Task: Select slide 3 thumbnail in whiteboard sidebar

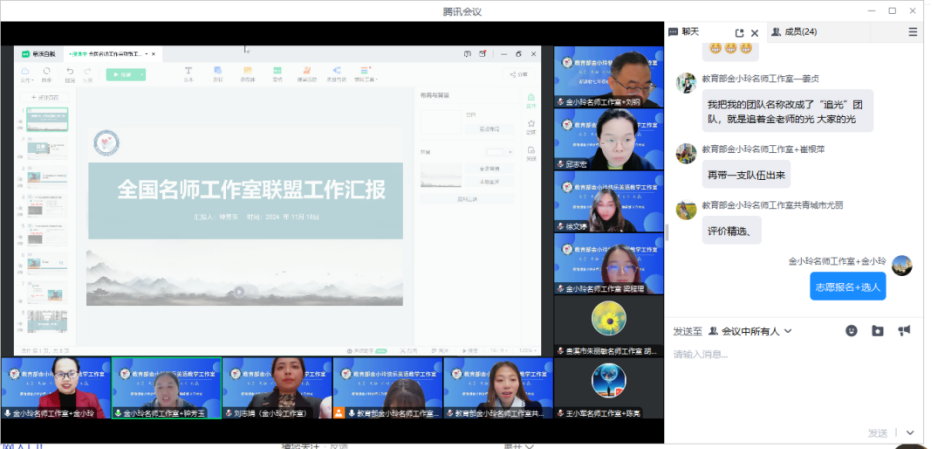Action: pos(47,177)
